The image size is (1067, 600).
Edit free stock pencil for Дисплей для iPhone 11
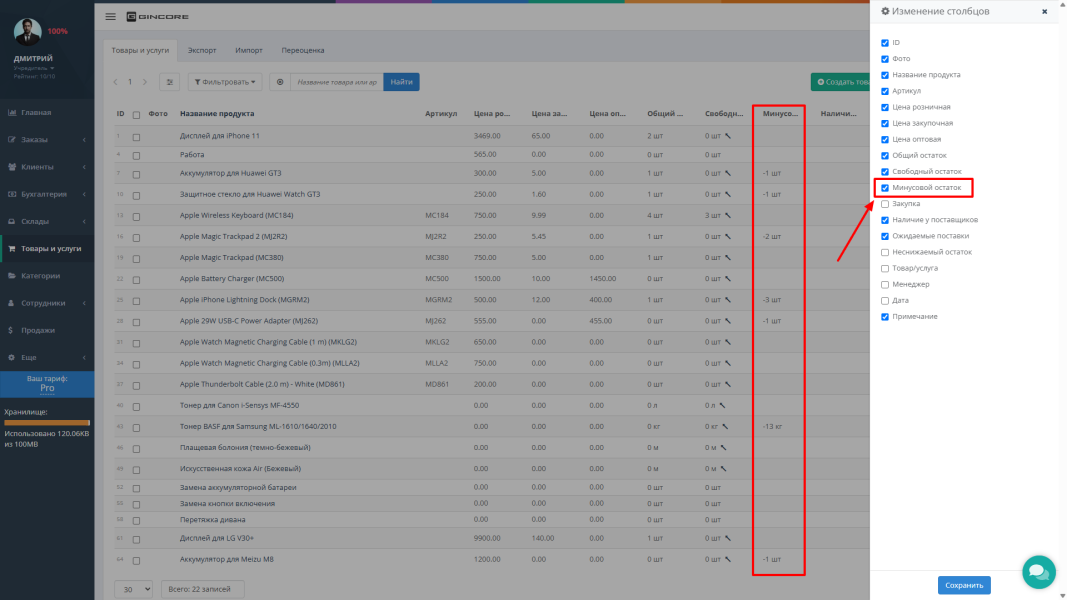(x=727, y=136)
